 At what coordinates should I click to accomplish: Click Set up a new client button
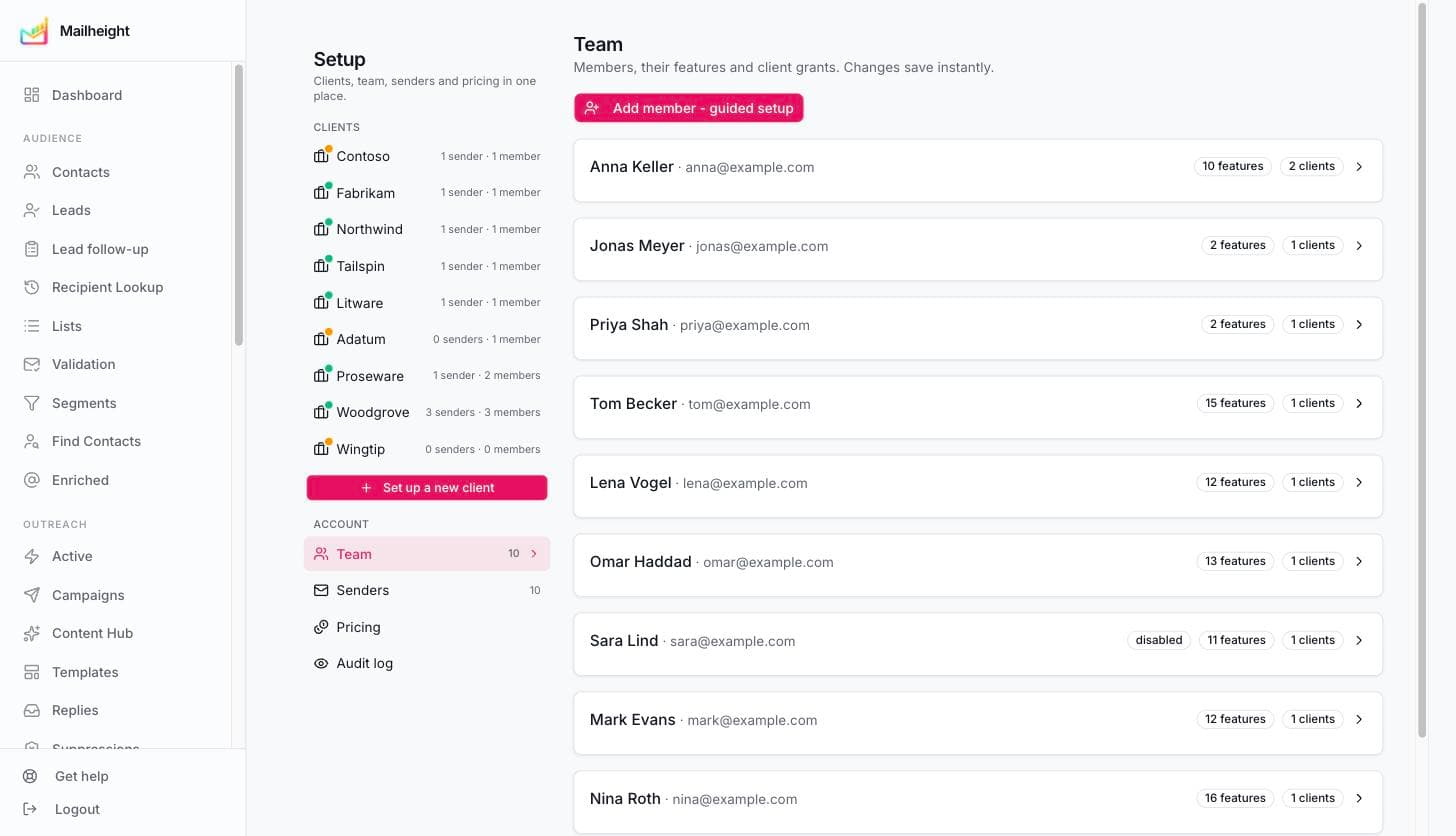427,488
